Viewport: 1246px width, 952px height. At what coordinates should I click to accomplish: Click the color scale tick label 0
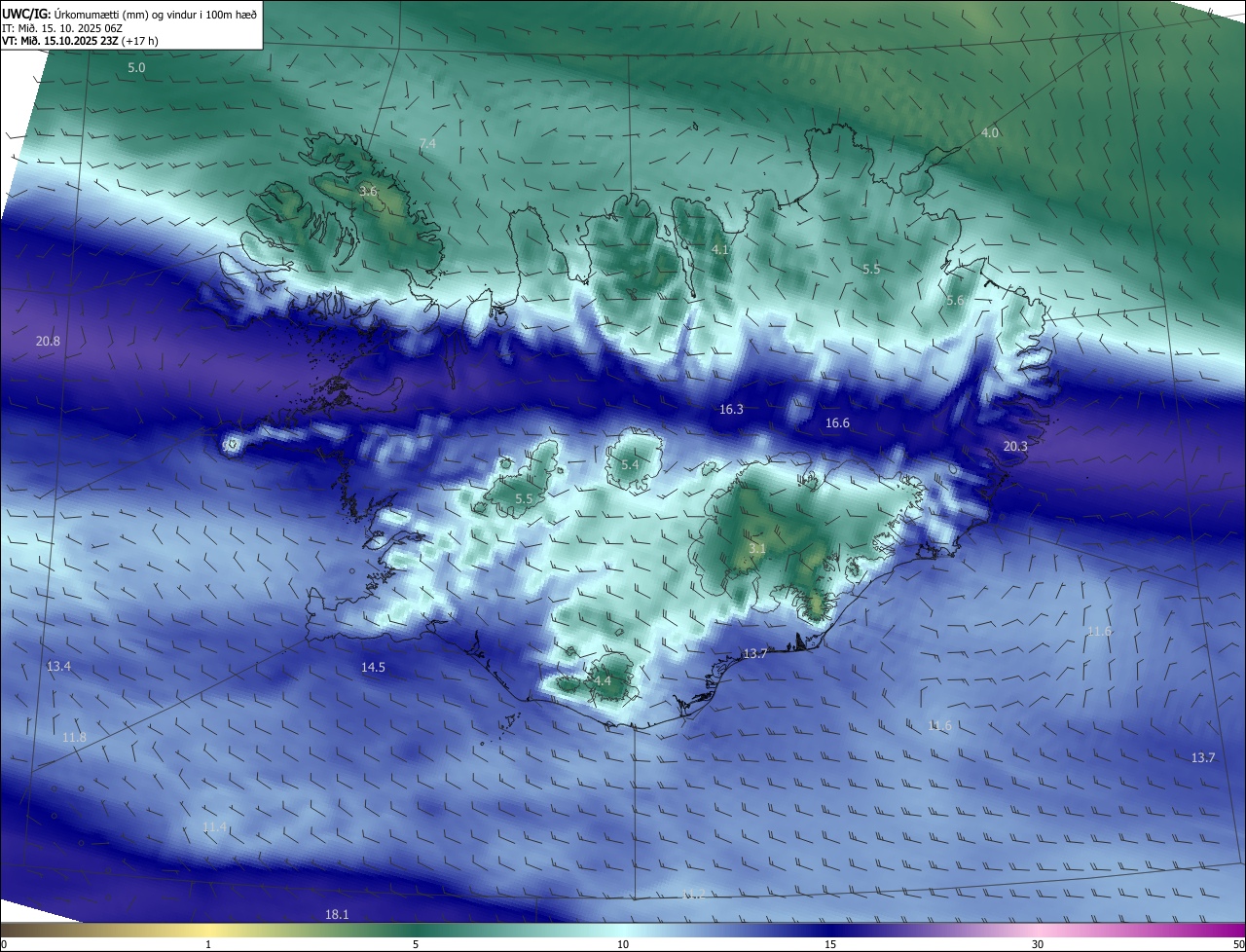[3, 944]
